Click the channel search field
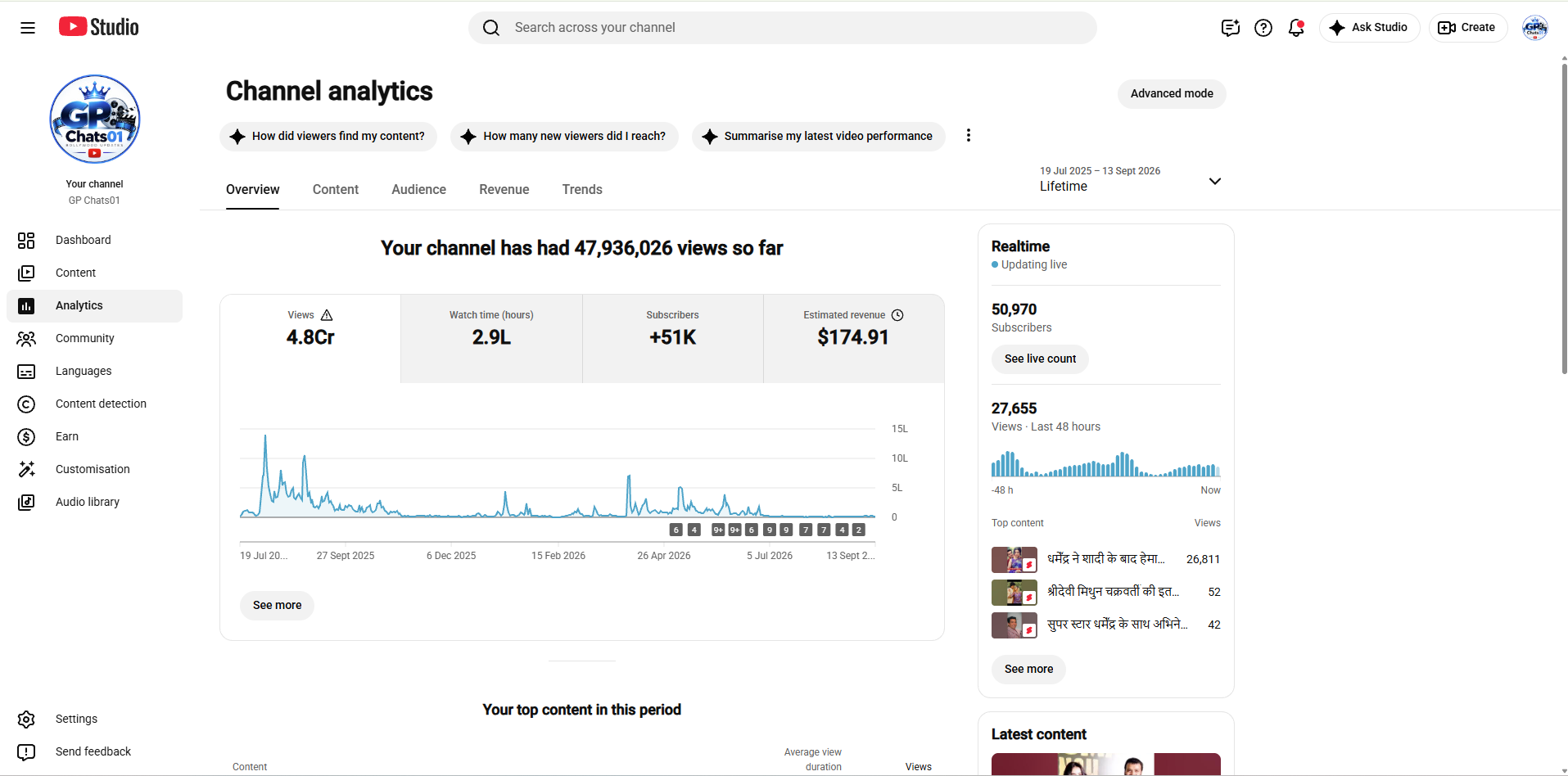The height and width of the screenshot is (776, 1568). 783,28
